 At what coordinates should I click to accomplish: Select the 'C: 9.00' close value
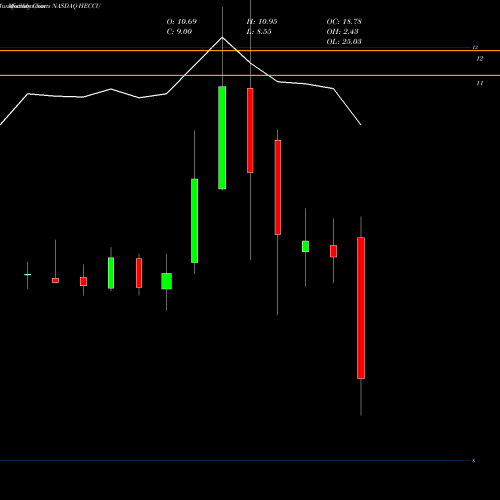179,32
